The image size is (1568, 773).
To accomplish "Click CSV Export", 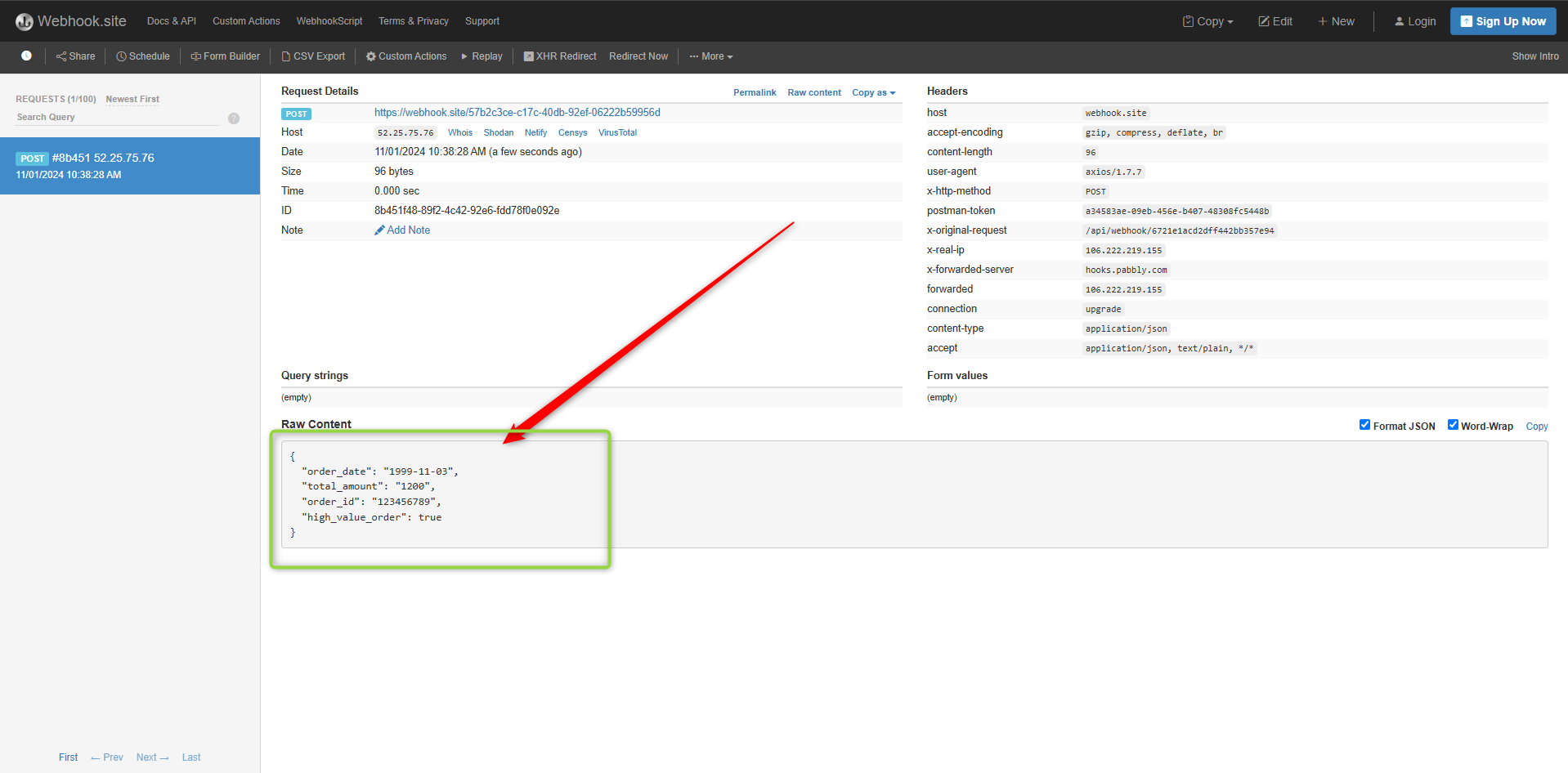I will tap(313, 56).
